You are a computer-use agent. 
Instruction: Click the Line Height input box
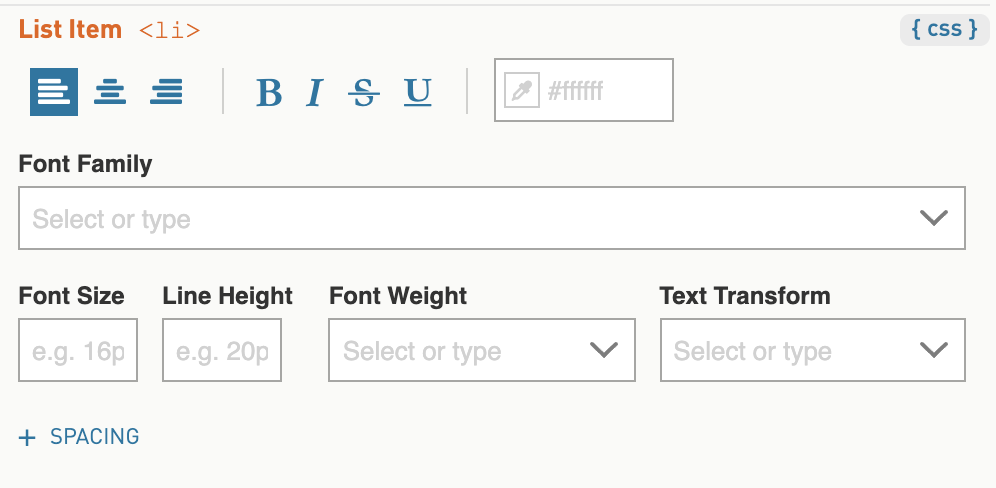(222, 350)
